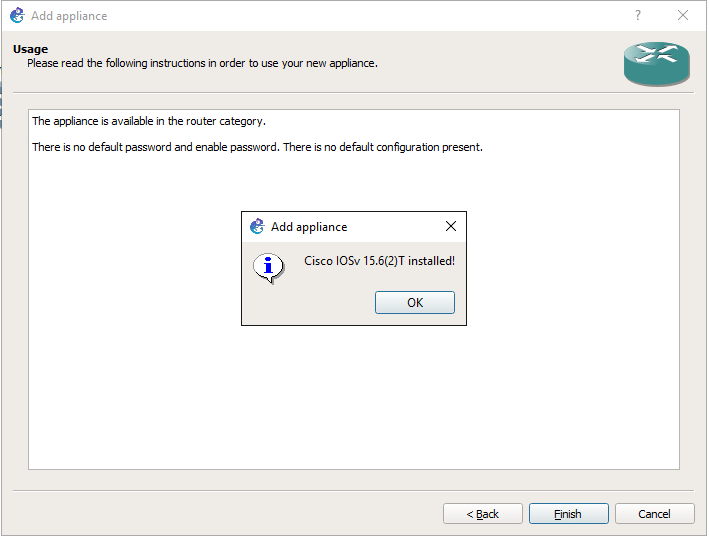The image size is (709, 538).
Task: Cancel the Add appliance wizard
Action: pyautogui.click(x=655, y=514)
